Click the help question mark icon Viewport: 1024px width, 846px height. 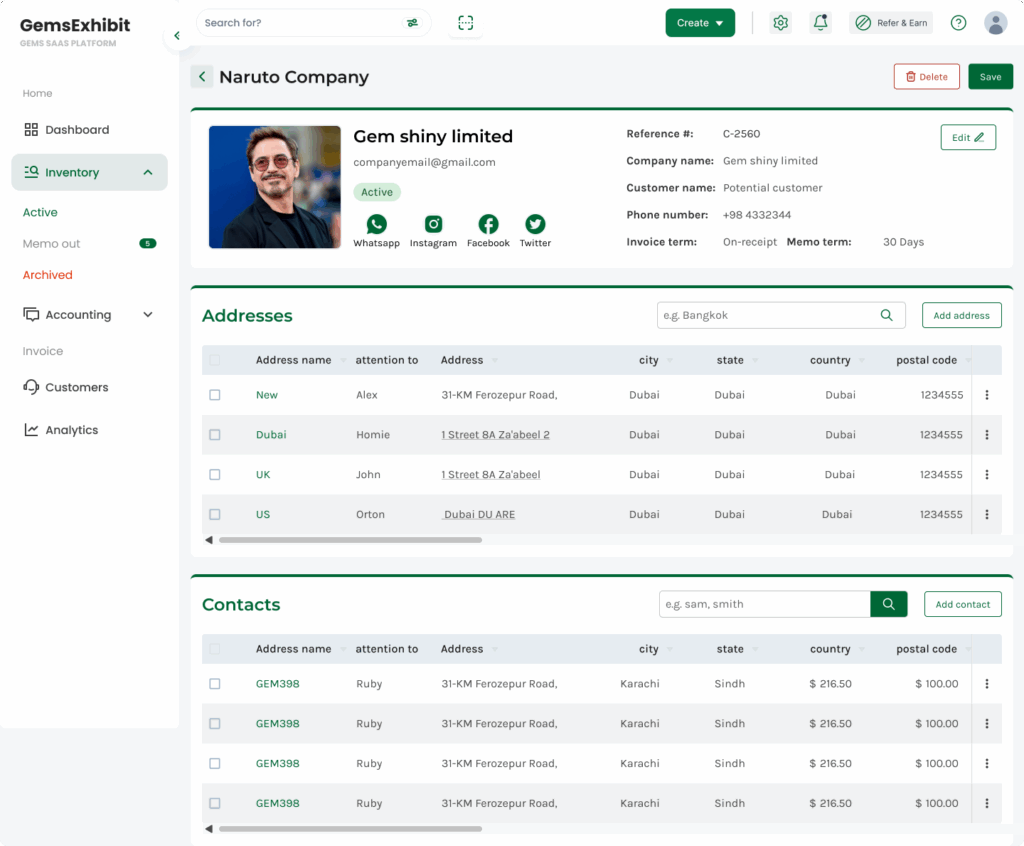(958, 23)
